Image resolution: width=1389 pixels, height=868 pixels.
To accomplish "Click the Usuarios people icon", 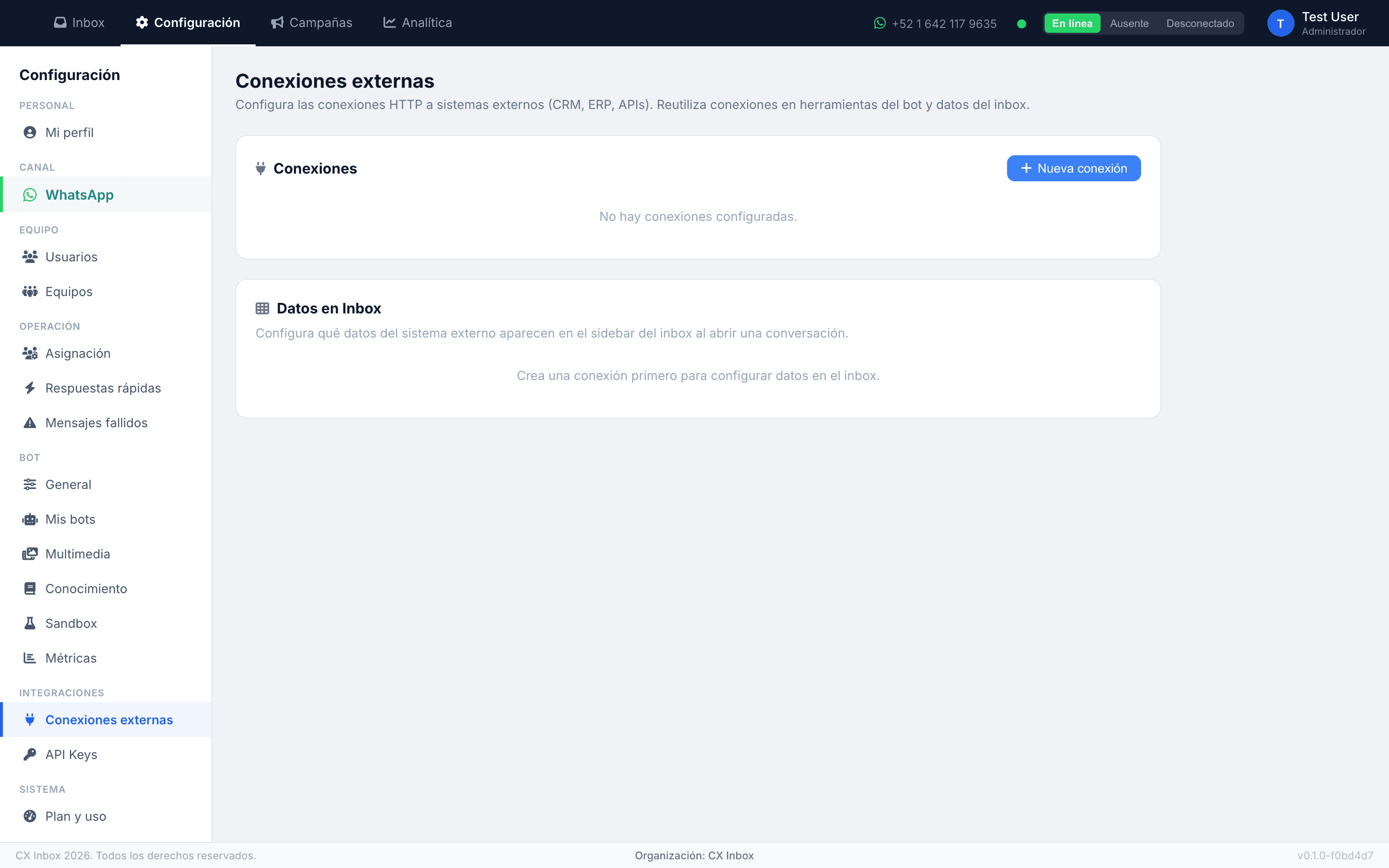I will [30, 257].
